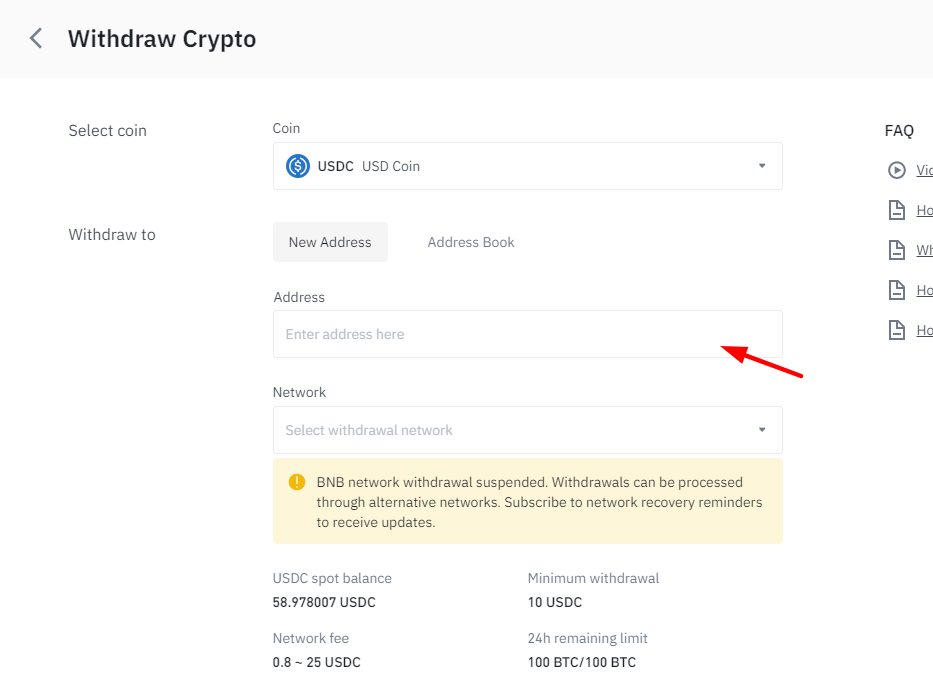Click the yellow warning icon in BNB notice

297,481
